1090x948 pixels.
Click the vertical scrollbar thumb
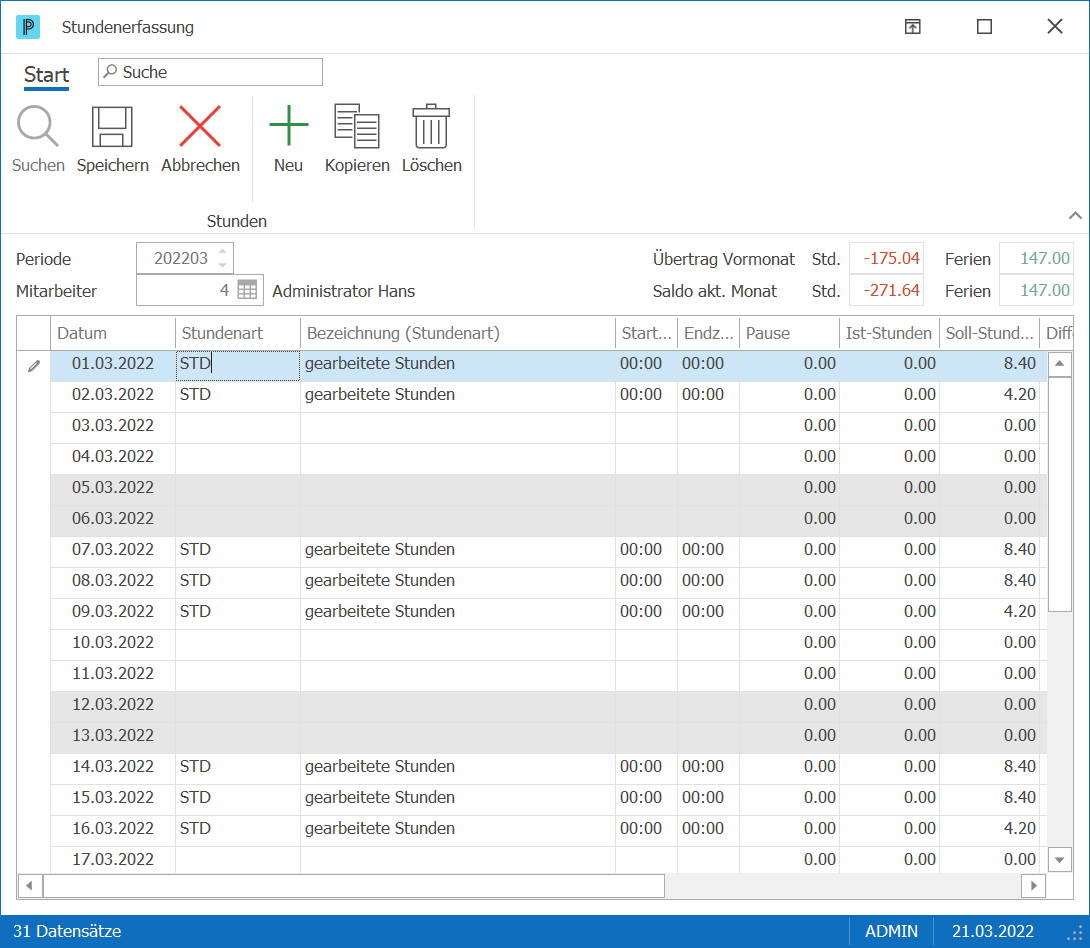tap(1059, 494)
